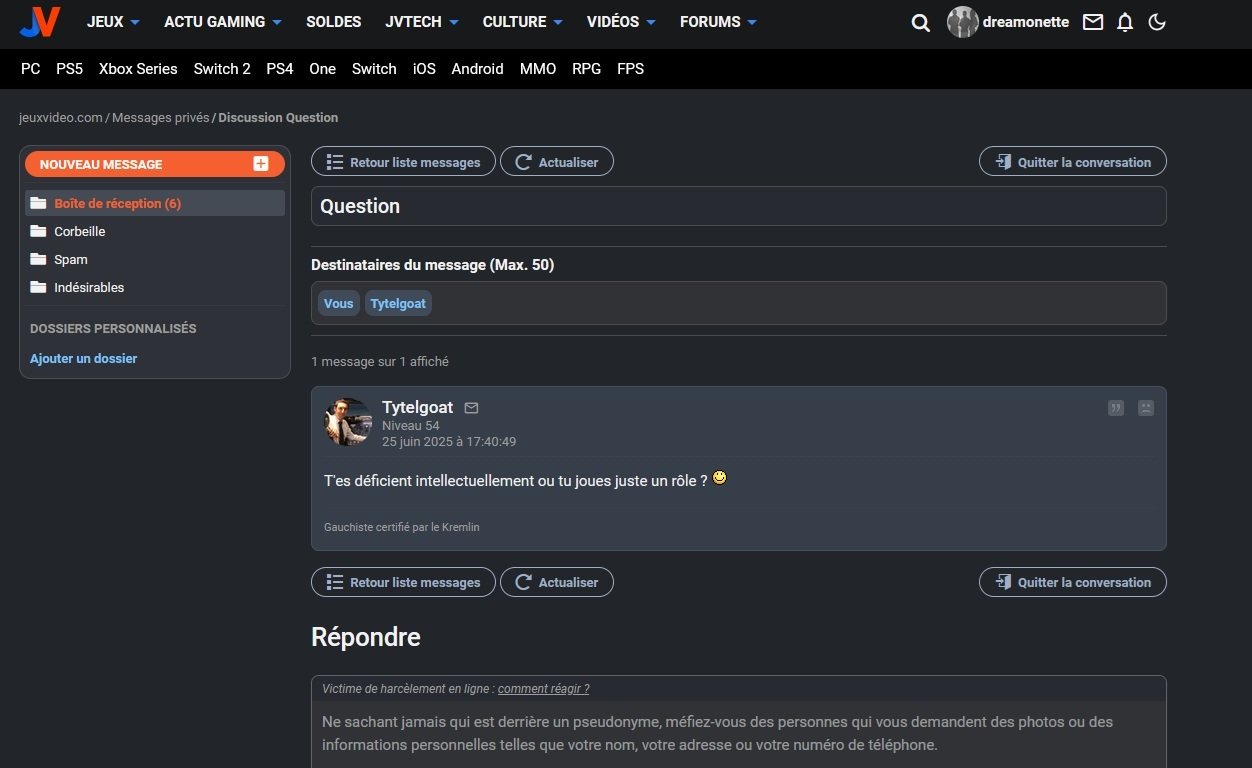Viewport: 1252px width, 768px height.
Task: Click top Retour liste messages button
Action: [x=403, y=162]
